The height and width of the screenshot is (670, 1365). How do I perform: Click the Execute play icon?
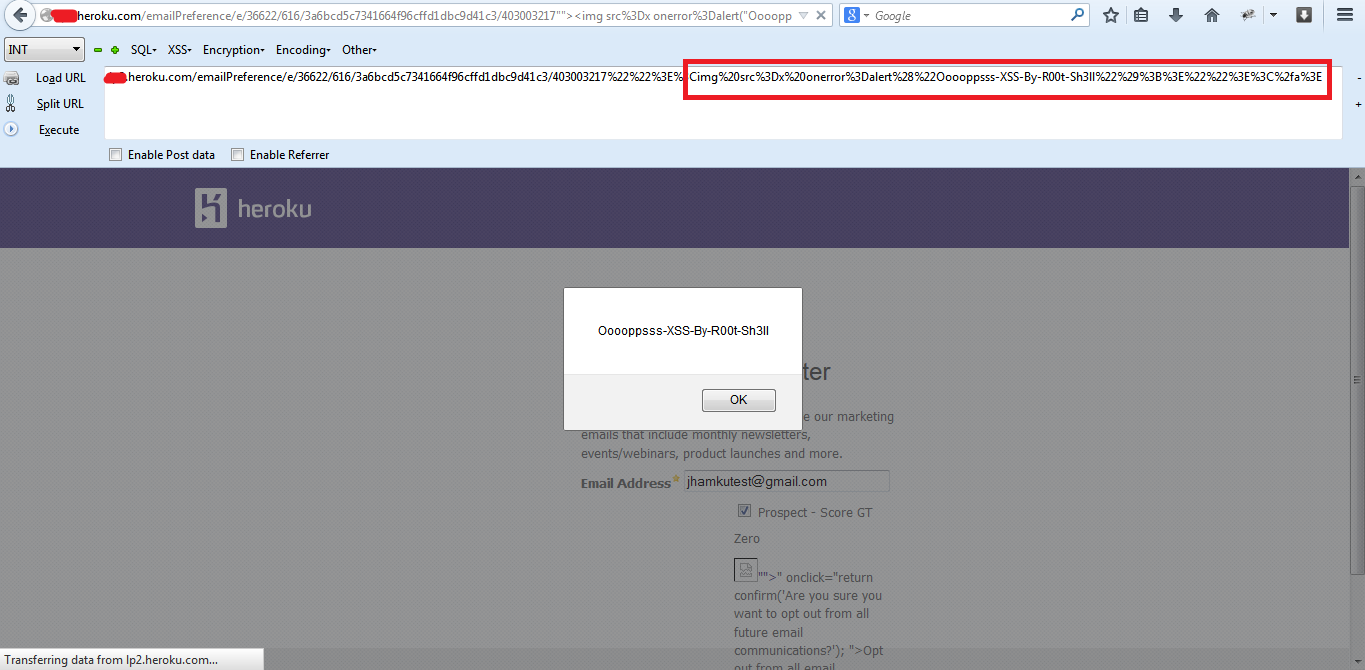(x=11, y=129)
